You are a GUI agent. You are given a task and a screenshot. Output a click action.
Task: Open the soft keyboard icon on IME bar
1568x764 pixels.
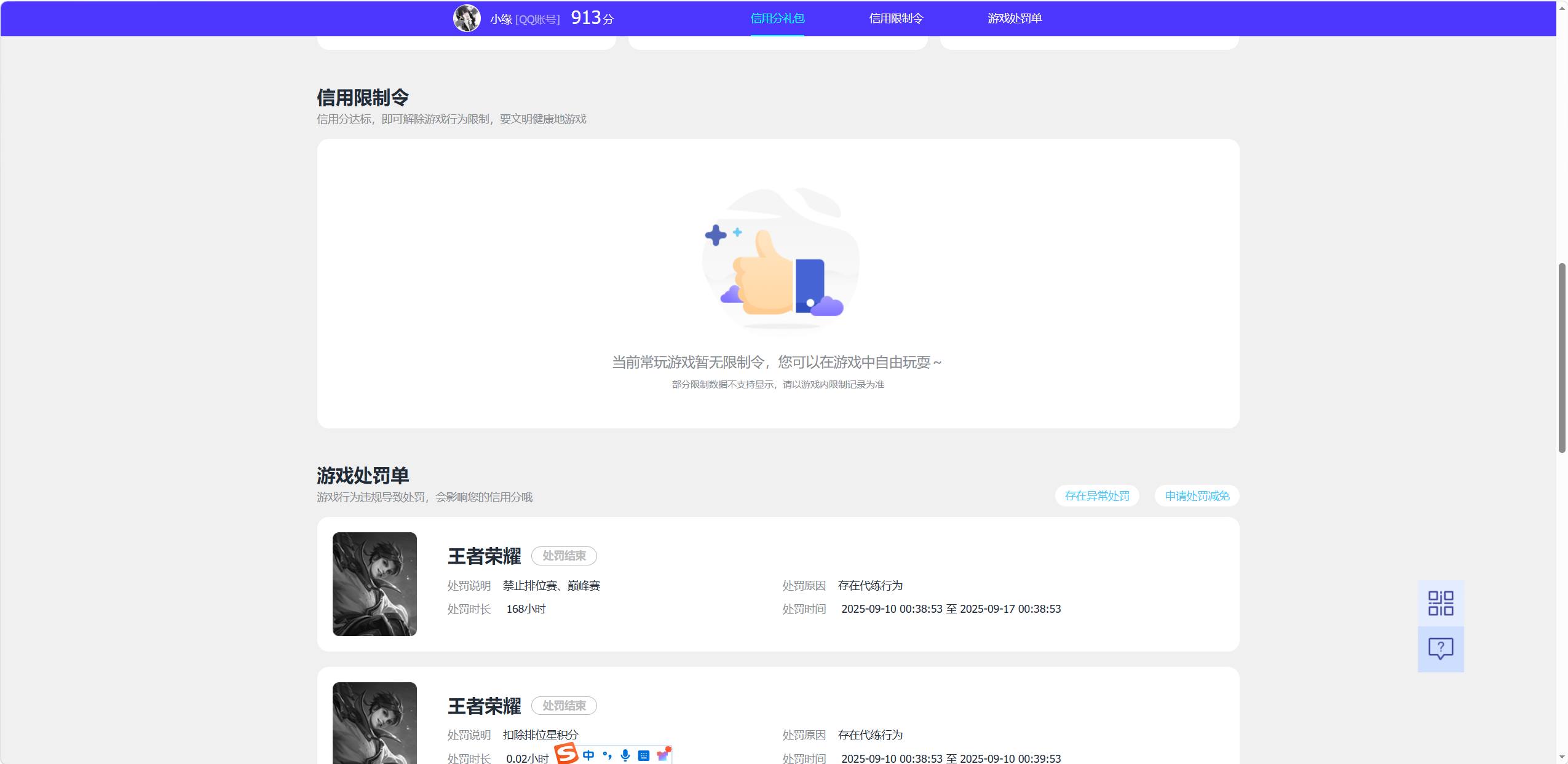[x=644, y=755]
